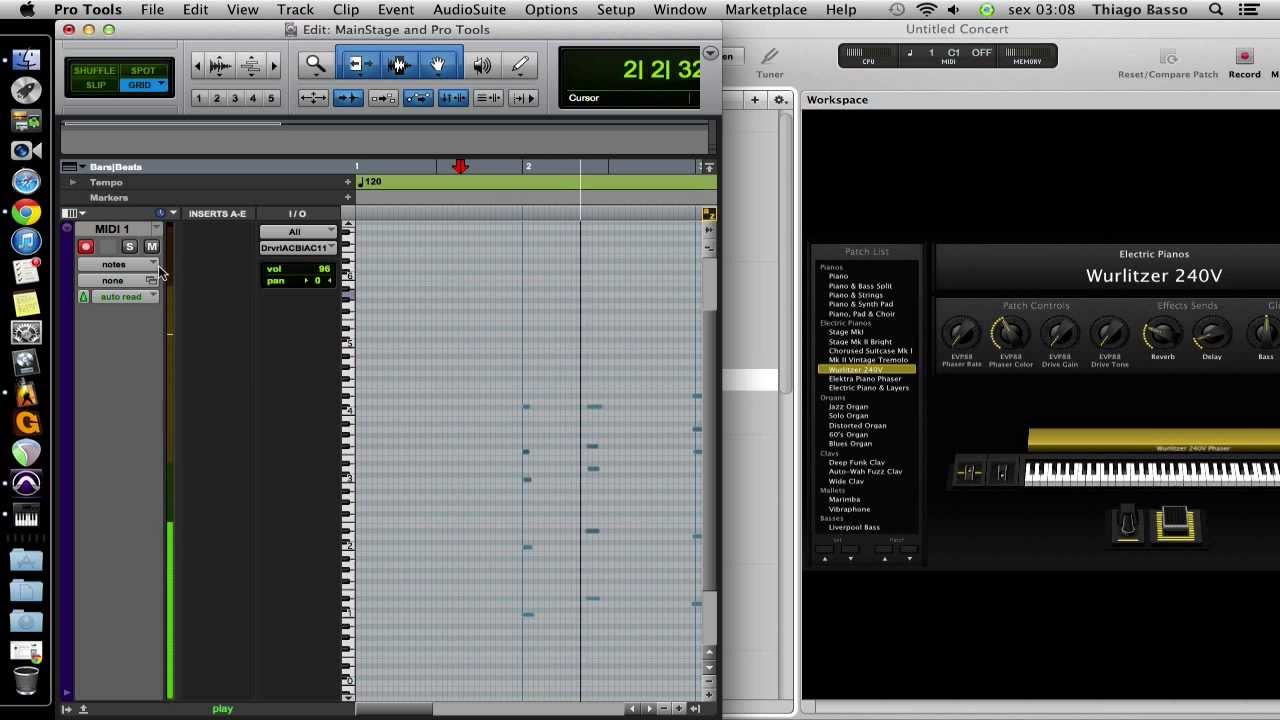Click the plus button on Tempo ruler
This screenshot has width=1280, height=720.
pos(348,182)
